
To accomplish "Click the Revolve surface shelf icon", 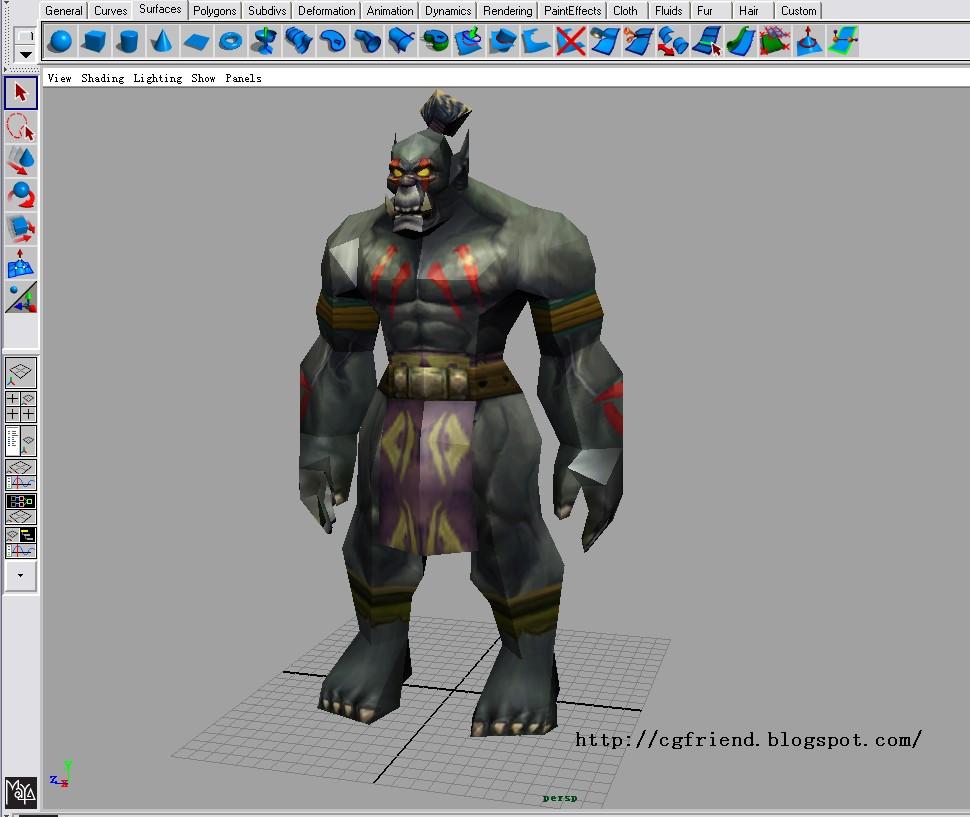I will (265, 41).
